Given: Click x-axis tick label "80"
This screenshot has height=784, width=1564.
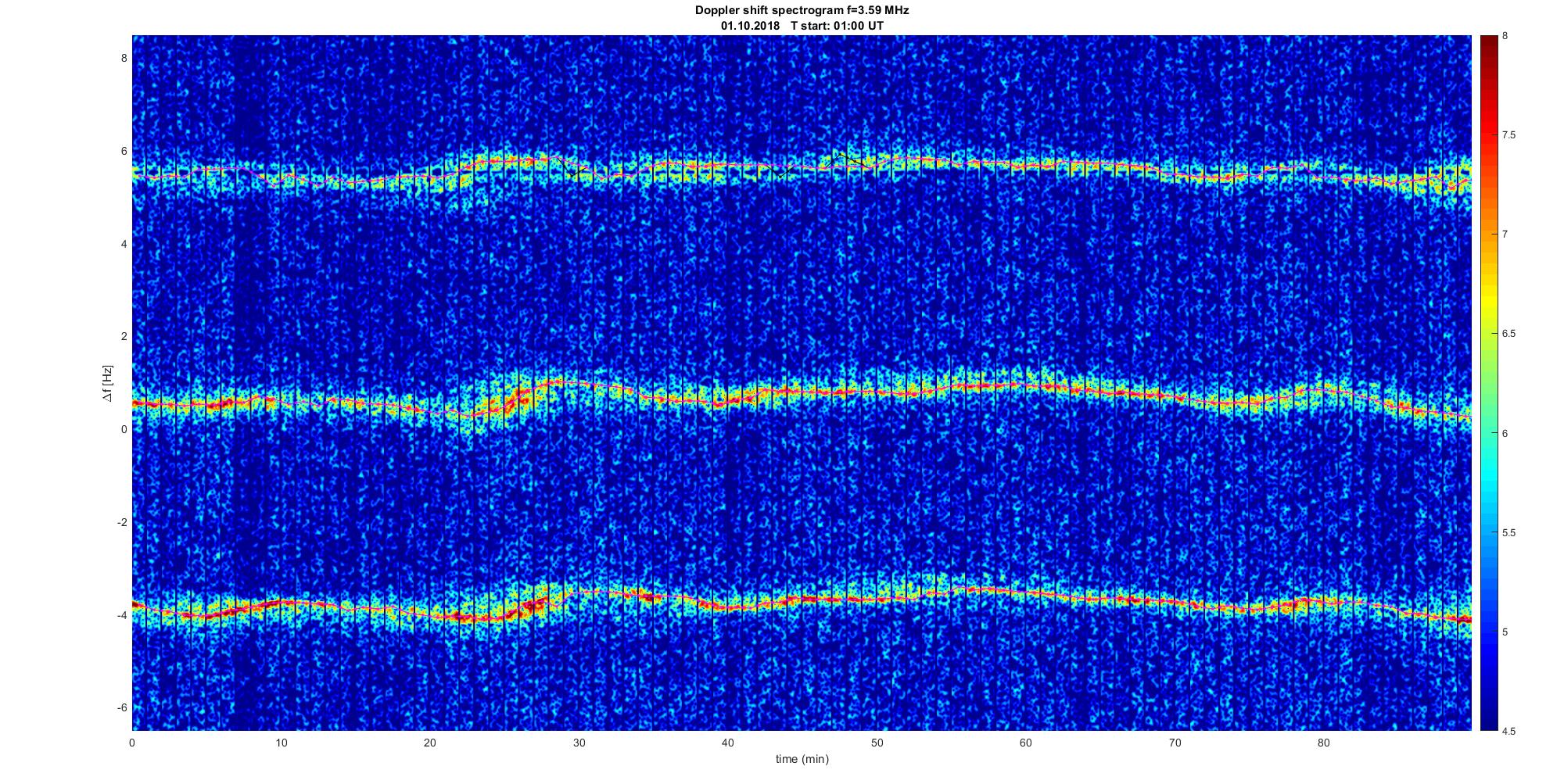Looking at the screenshot, I should pyautogui.click(x=1323, y=743).
